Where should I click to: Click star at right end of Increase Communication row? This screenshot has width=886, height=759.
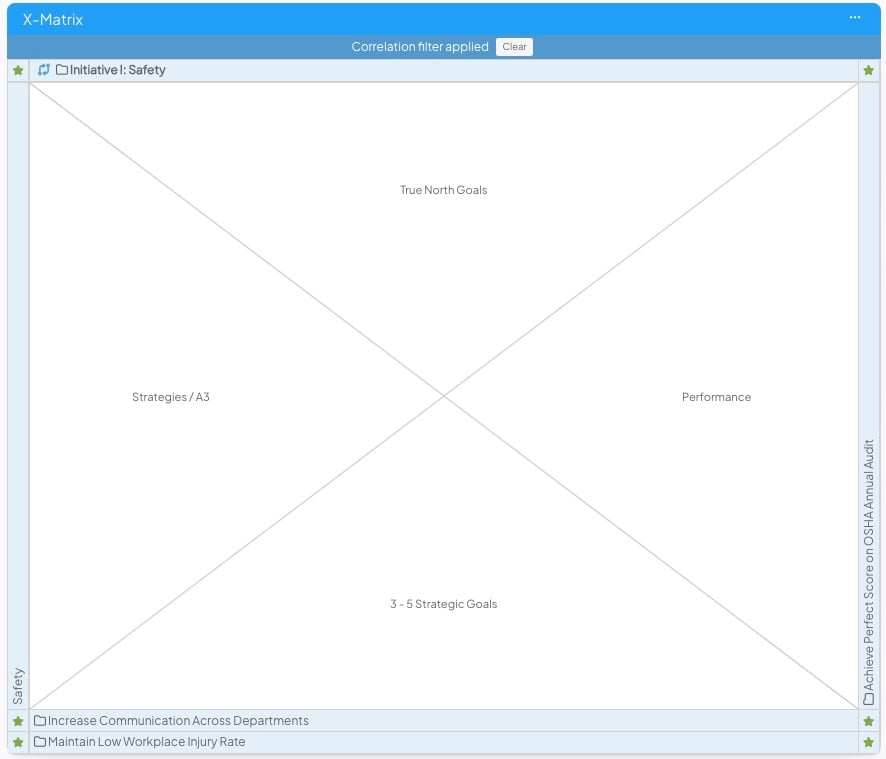coord(868,721)
